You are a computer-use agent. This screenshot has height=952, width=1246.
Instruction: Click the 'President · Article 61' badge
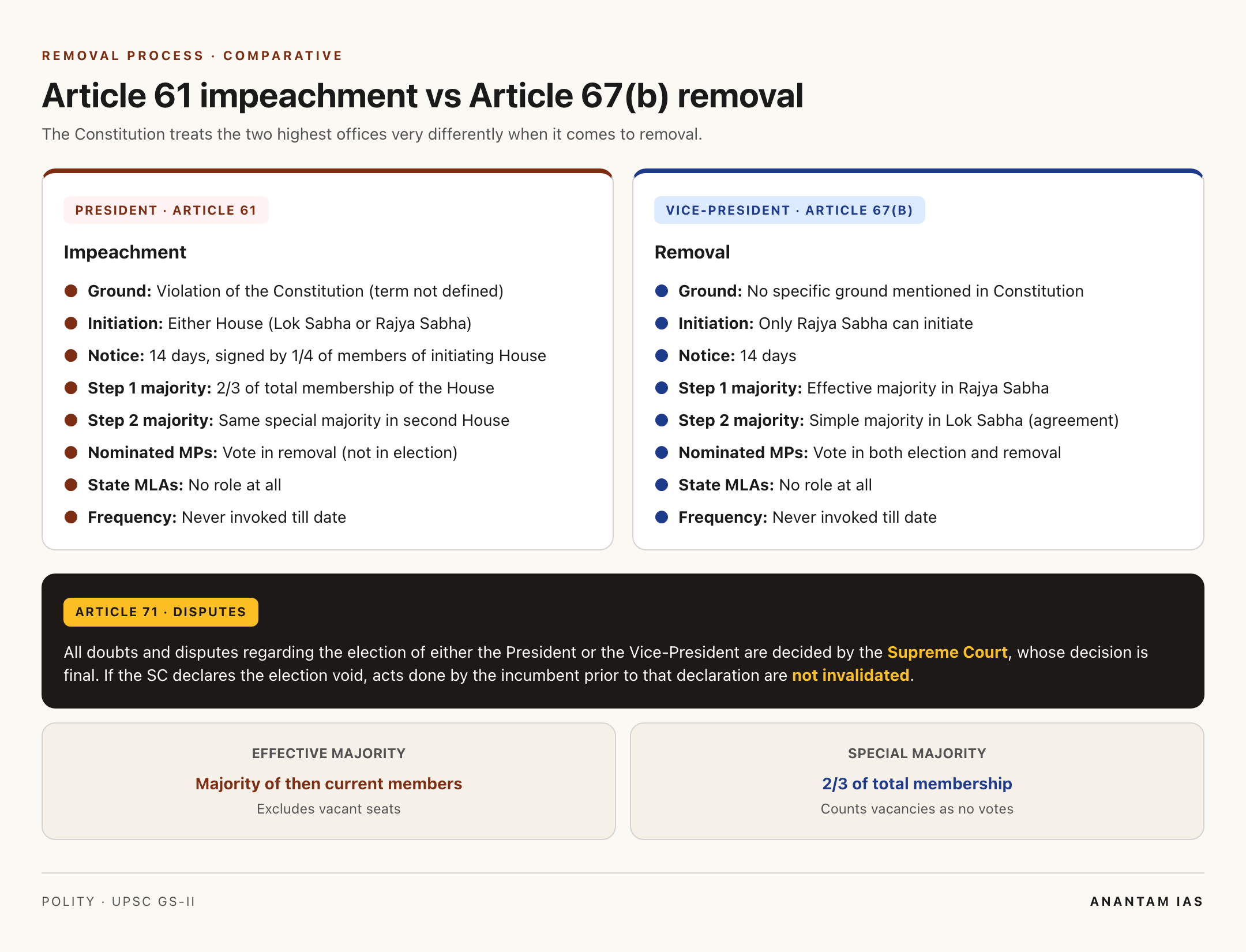click(x=166, y=210)
